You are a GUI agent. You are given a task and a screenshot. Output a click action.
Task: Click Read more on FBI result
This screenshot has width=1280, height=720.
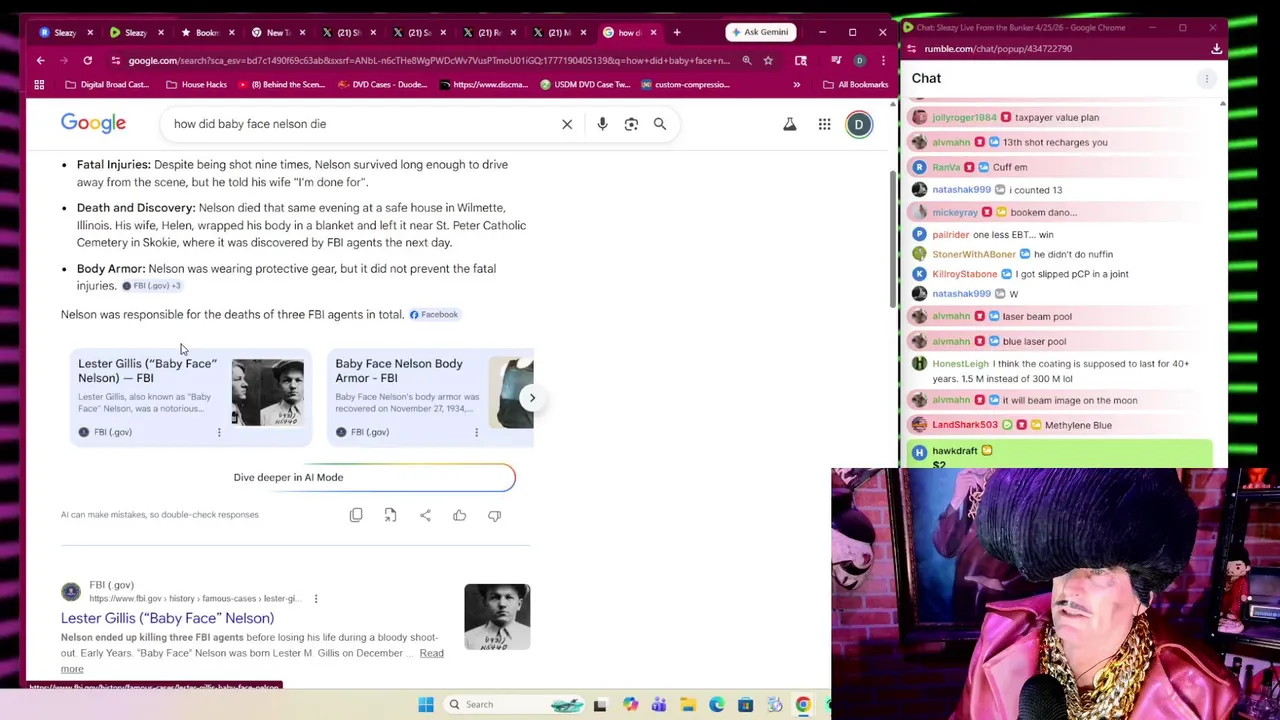point(432,653)
